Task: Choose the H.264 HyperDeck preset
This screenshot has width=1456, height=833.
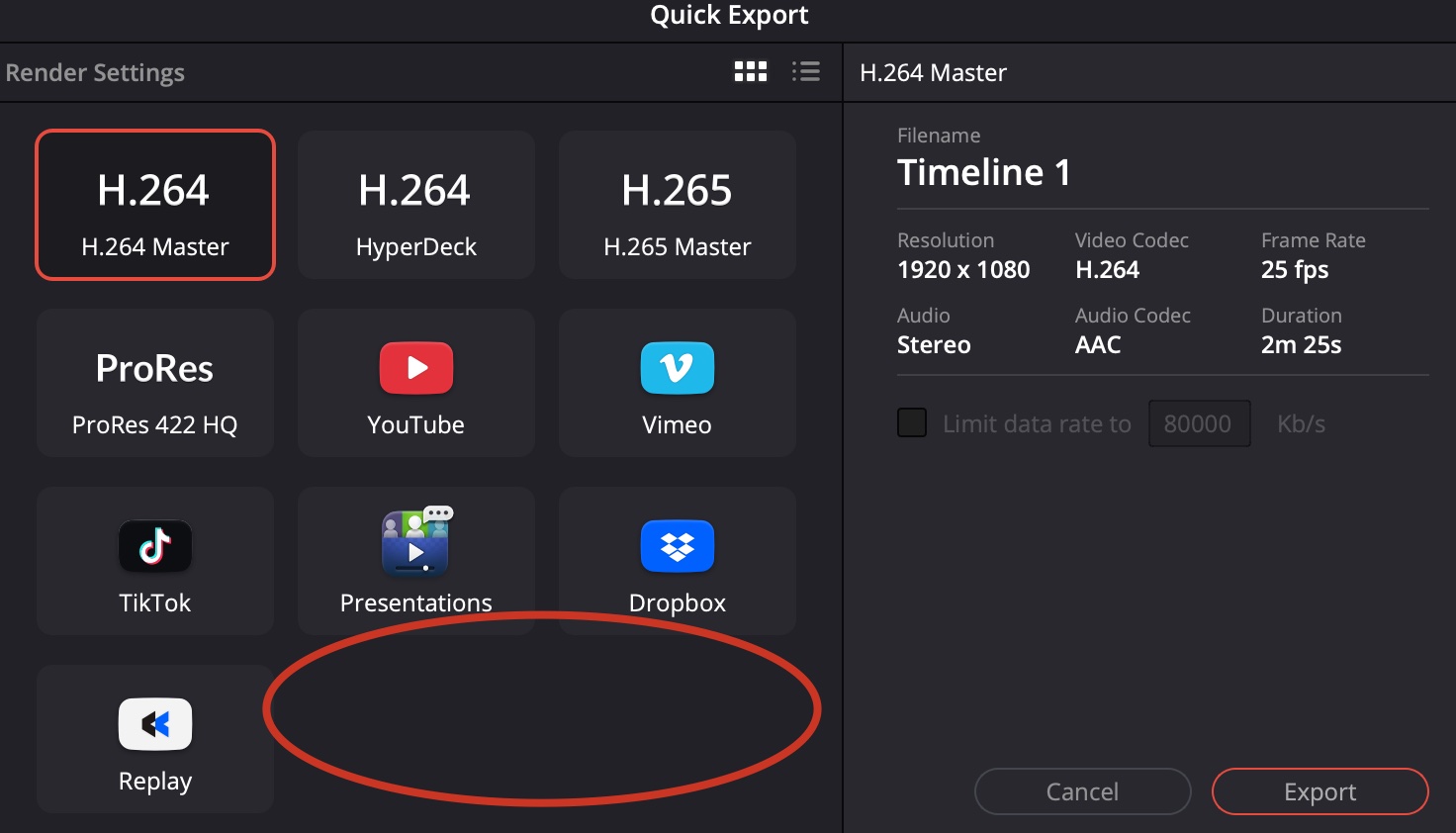Action: coord(416,205)
